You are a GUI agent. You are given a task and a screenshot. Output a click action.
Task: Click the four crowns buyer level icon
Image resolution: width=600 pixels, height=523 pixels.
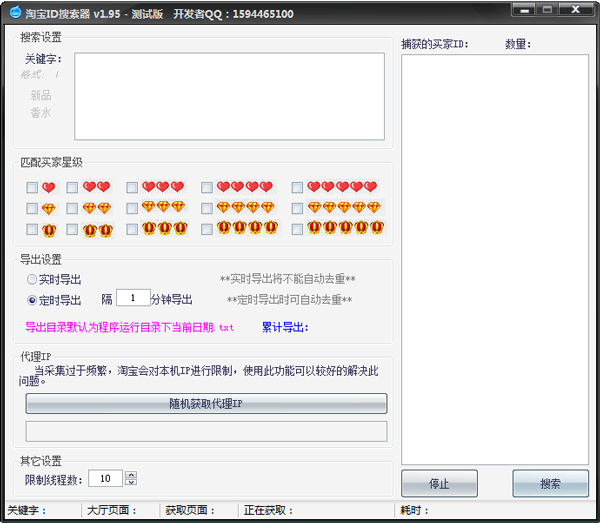245,229
